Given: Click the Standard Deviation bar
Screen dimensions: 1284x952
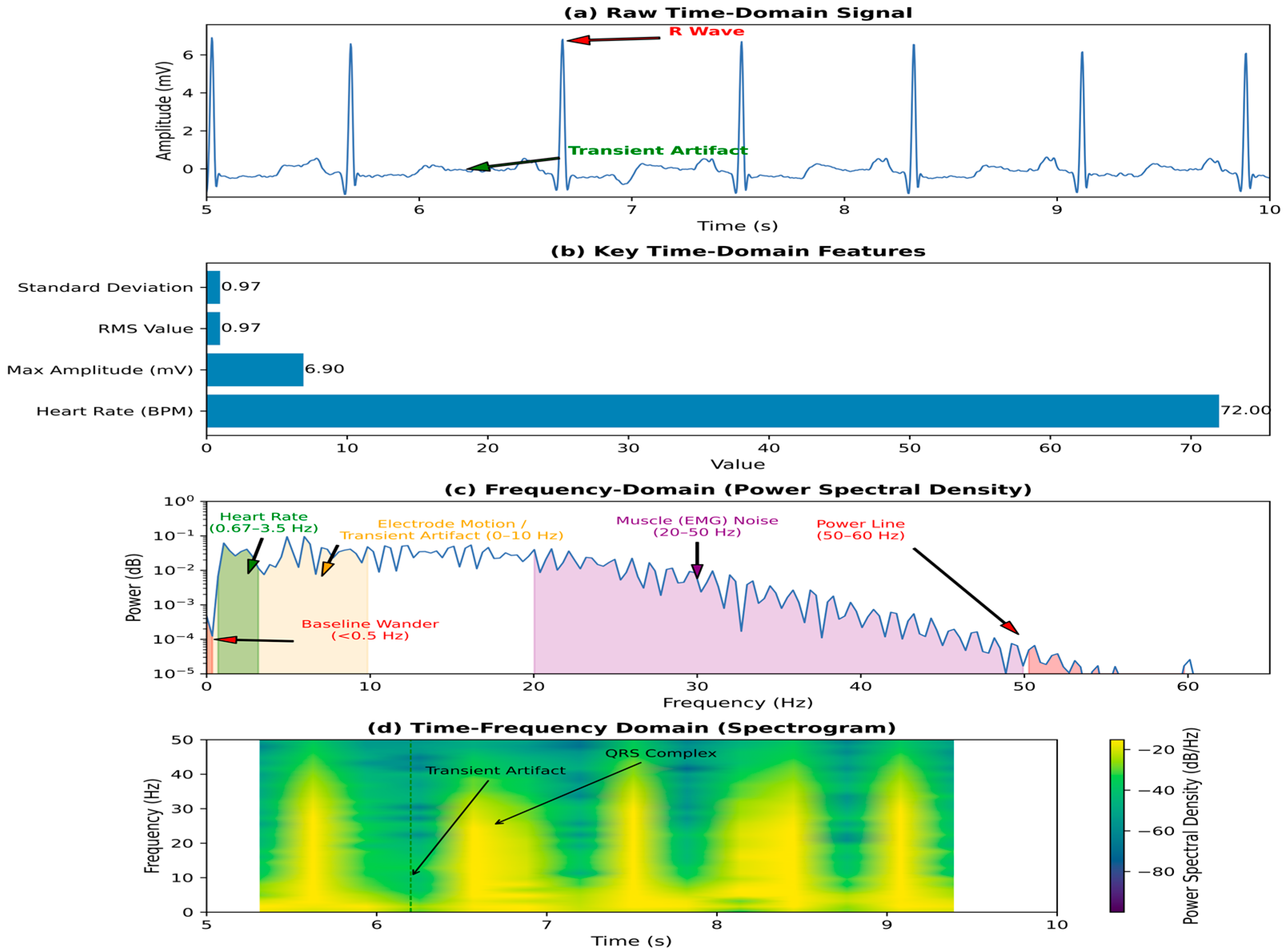Looking at the screenshot, I should pos(213,287).
